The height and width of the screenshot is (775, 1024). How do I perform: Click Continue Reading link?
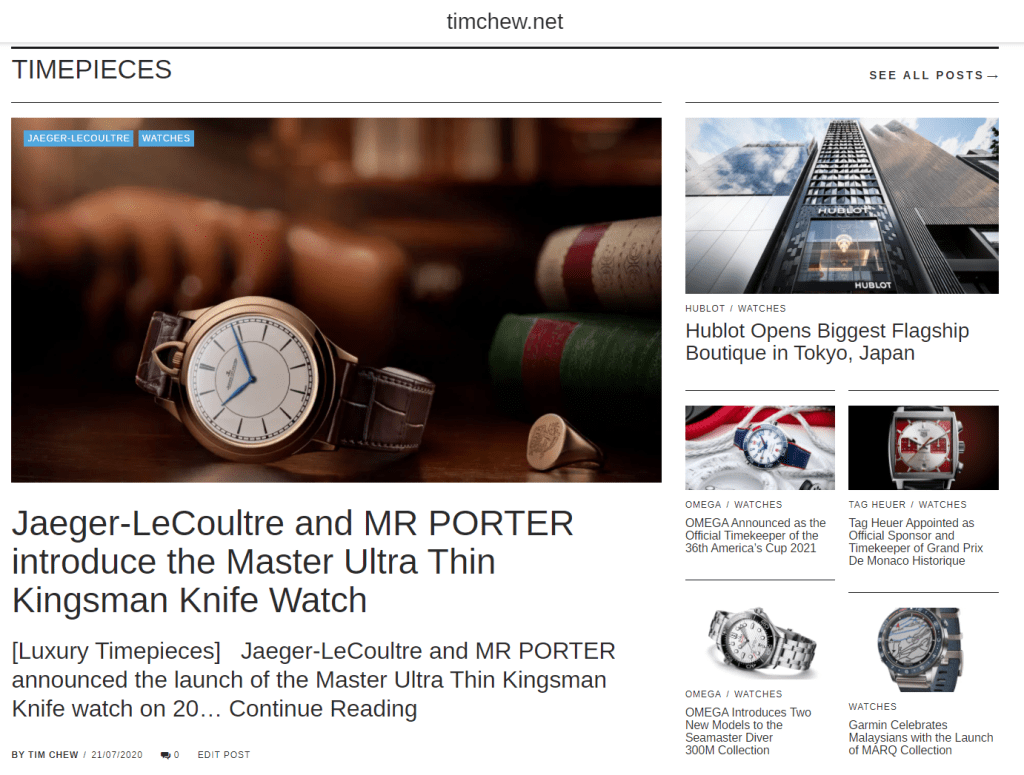[x=323, y=708]
